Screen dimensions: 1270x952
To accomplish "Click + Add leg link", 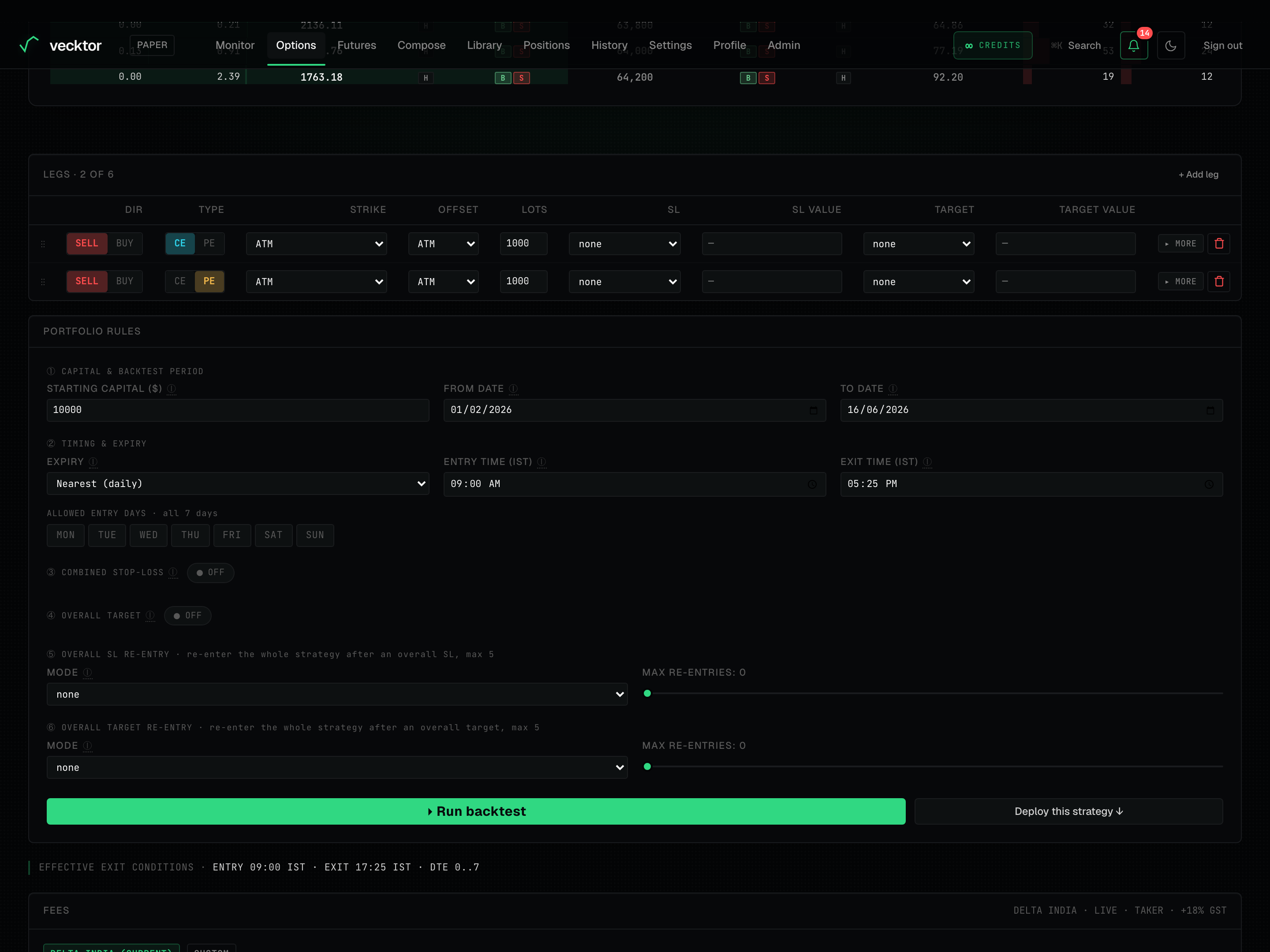I will click(x=1198, y=175).
